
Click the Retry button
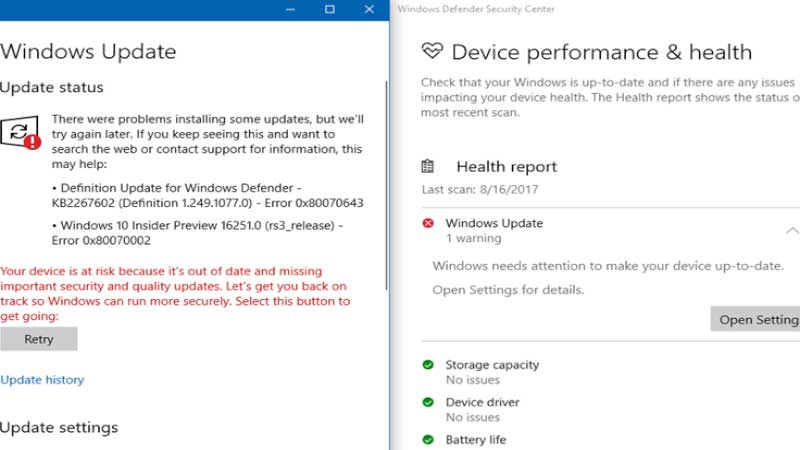(39, 339)
